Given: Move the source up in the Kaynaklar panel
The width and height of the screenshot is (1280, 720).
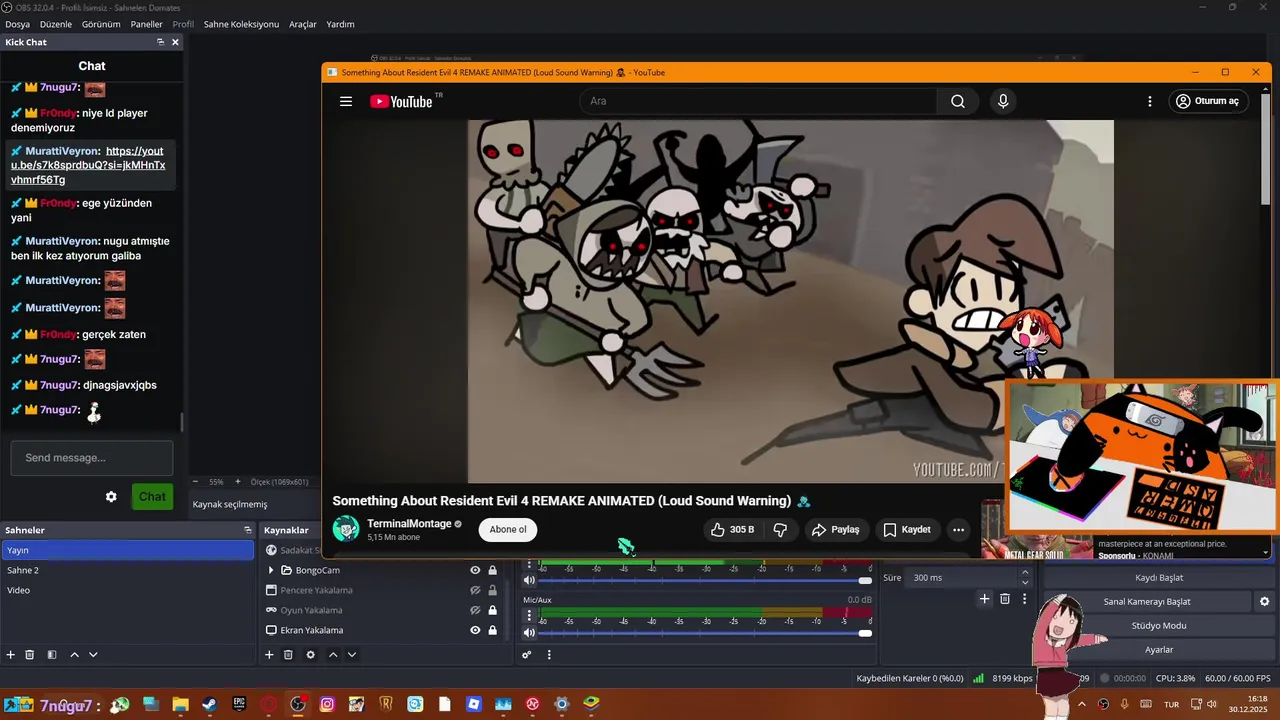Looking at the screenshot, I should 333,655.
